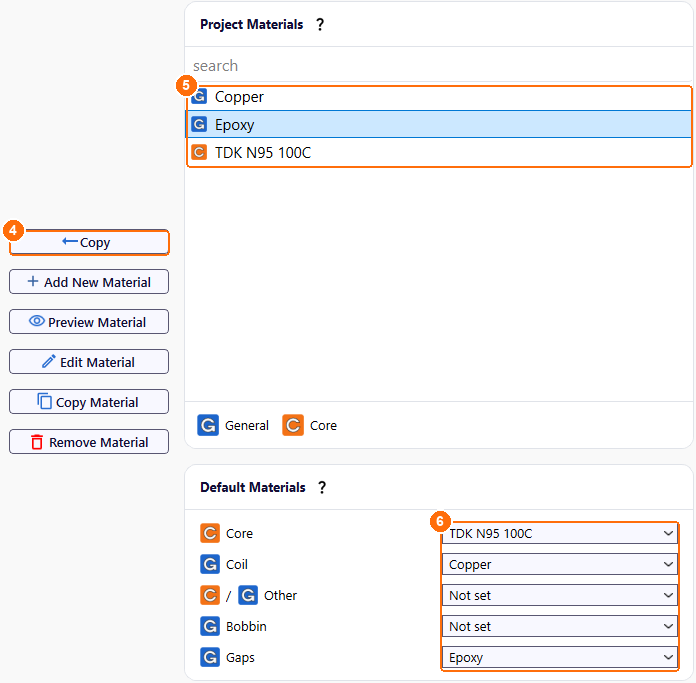Select Epoxy row in project materials
Viewport: 696px width, 683px height.
pyautogui.click(x=439, y=124)
